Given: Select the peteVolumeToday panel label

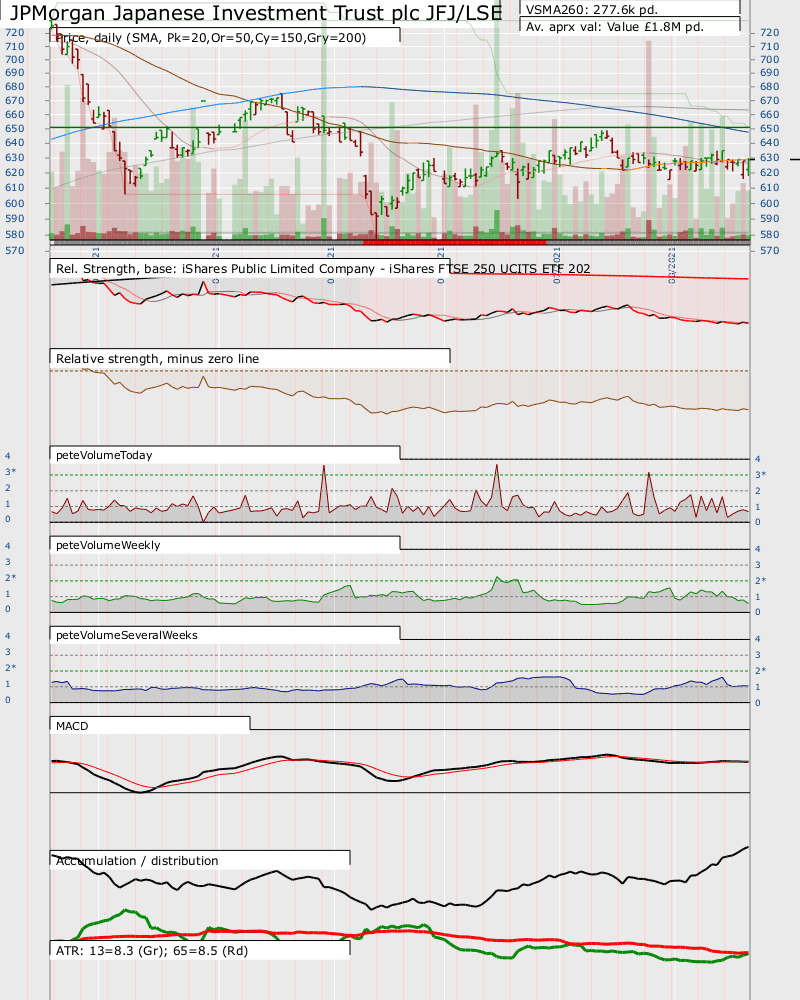Looking at the screenshot, I should click(x=104, y=455).
